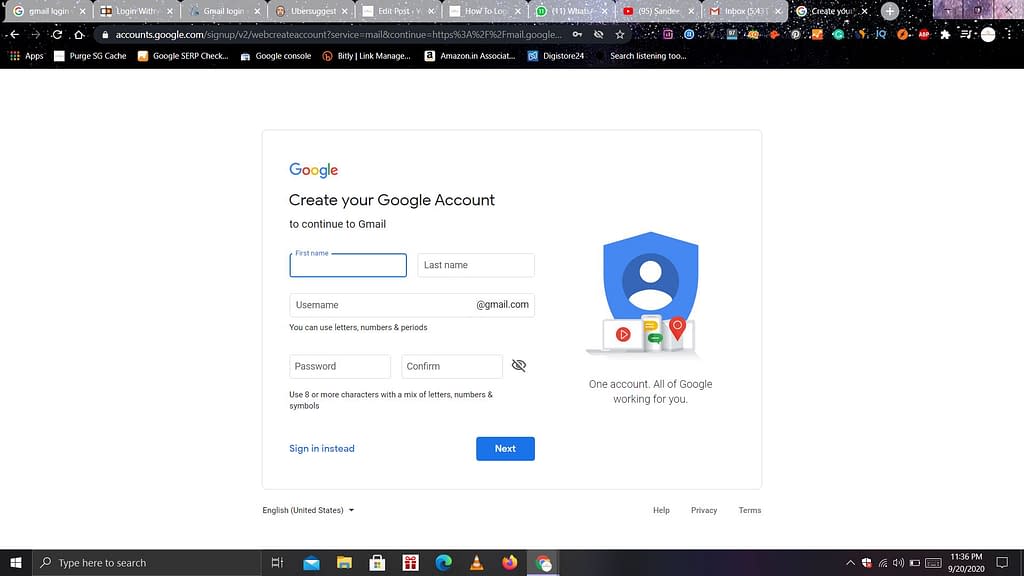The height and width of the screenshot is (576, 1024).
Task: Click the padlock site info icon
Action: [x=105, y=35]
